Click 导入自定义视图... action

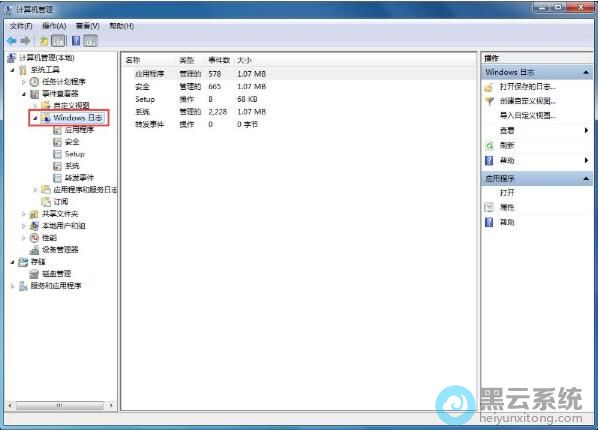(x=528, y=115)
